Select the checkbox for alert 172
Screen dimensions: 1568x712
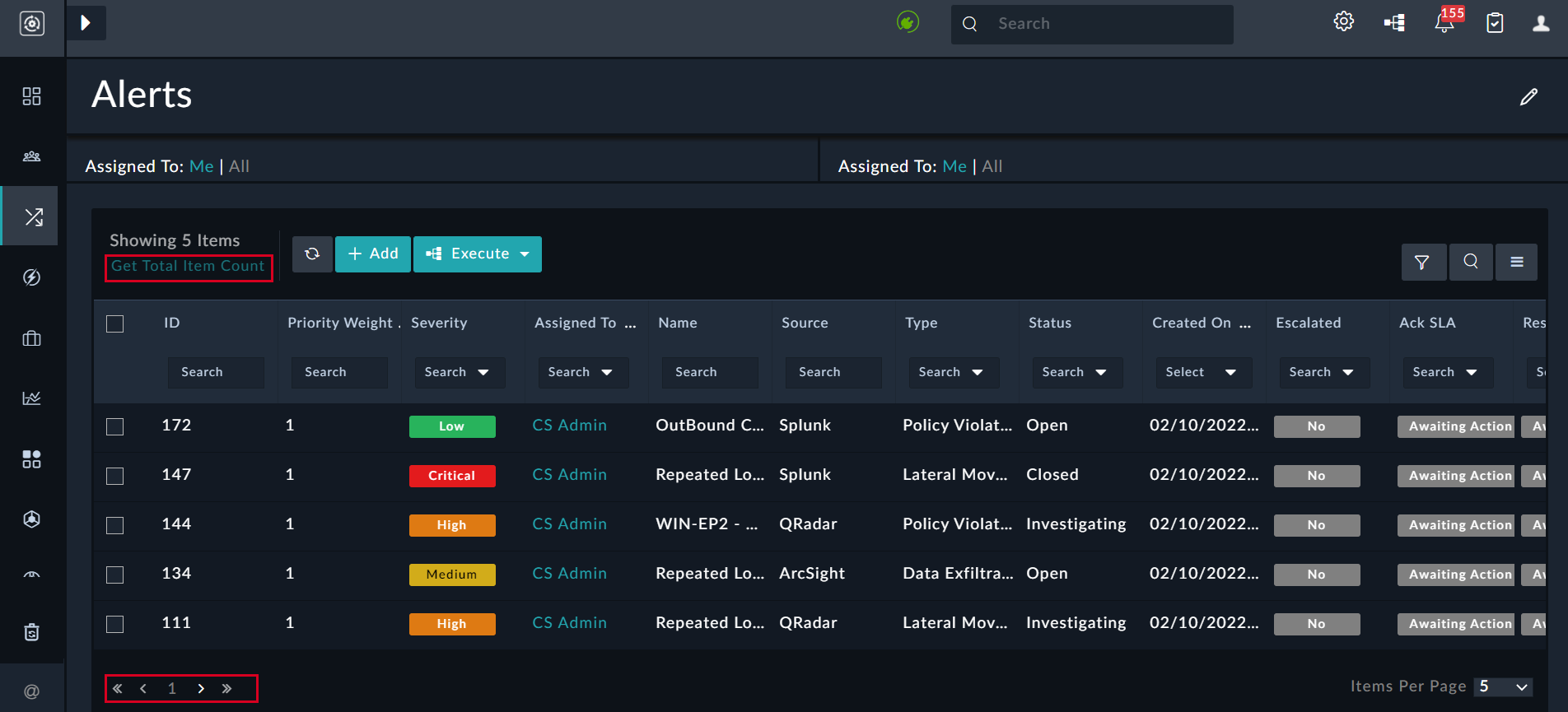[115, 426]
